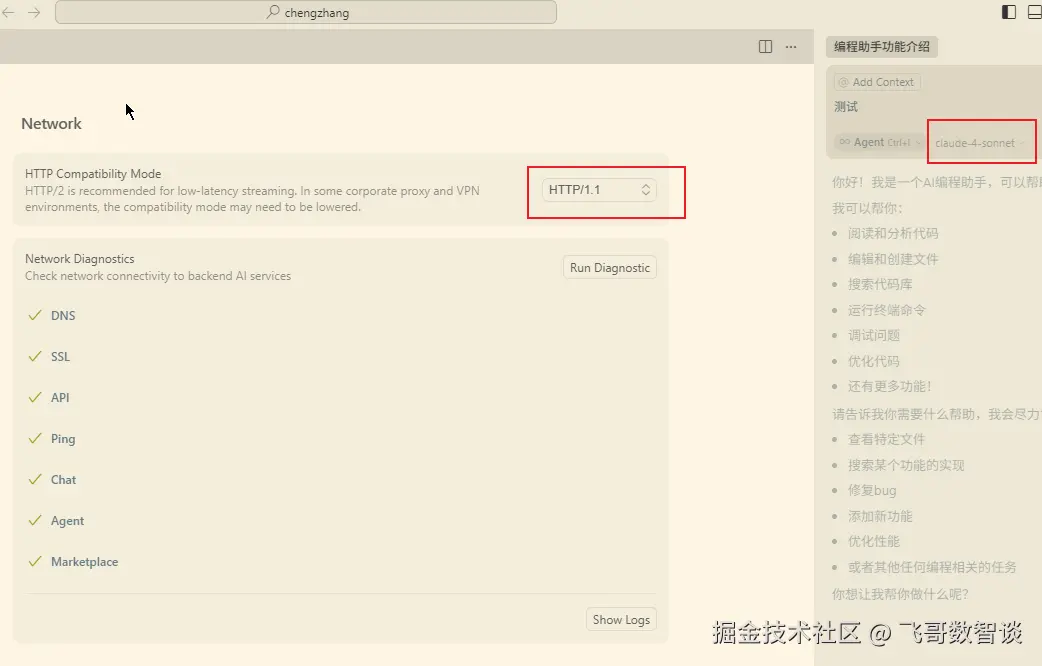Open the HTTP/1.1 compatibility mode dropdown

pos(599,189)
